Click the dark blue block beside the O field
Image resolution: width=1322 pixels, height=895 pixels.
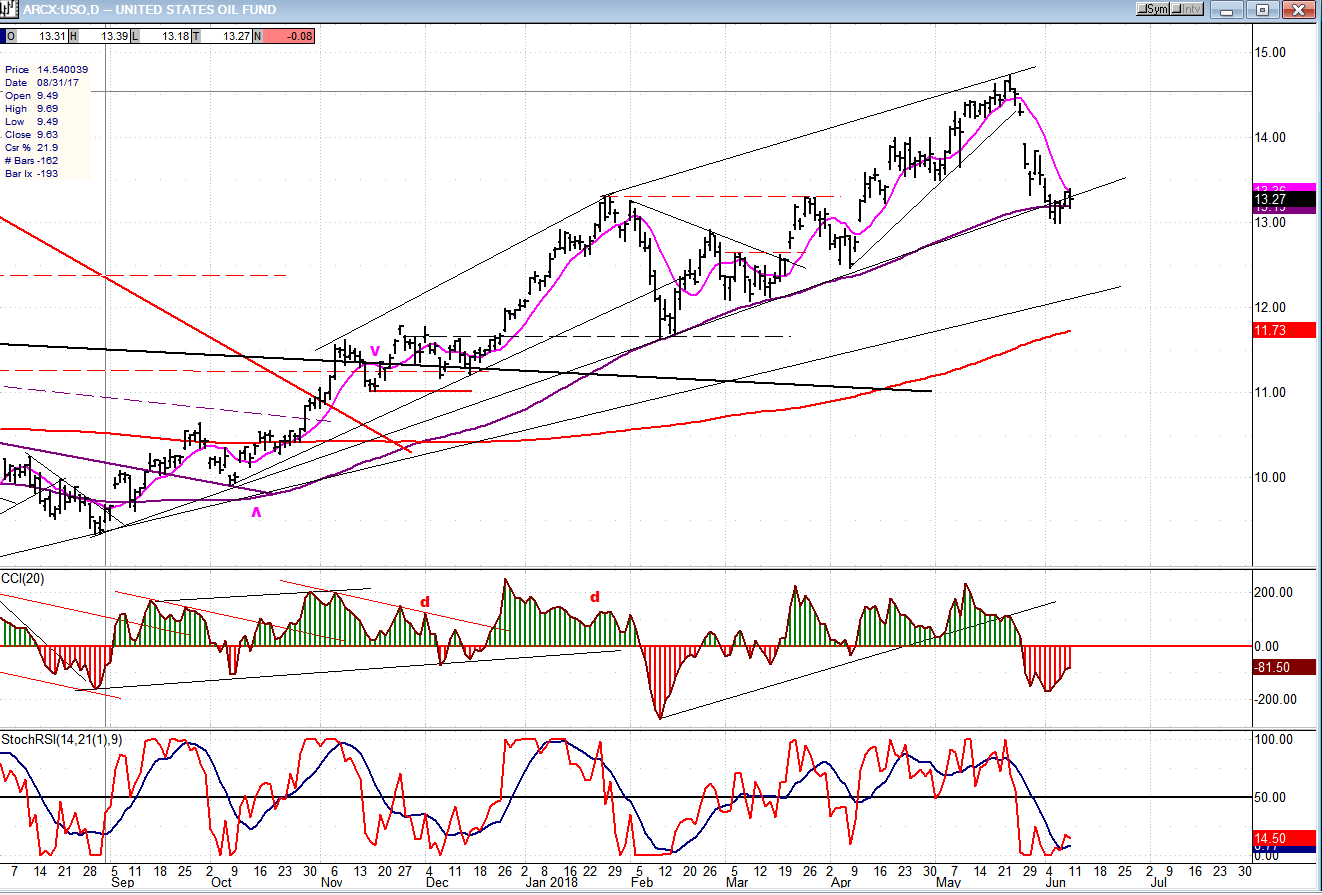coord(3,36)
